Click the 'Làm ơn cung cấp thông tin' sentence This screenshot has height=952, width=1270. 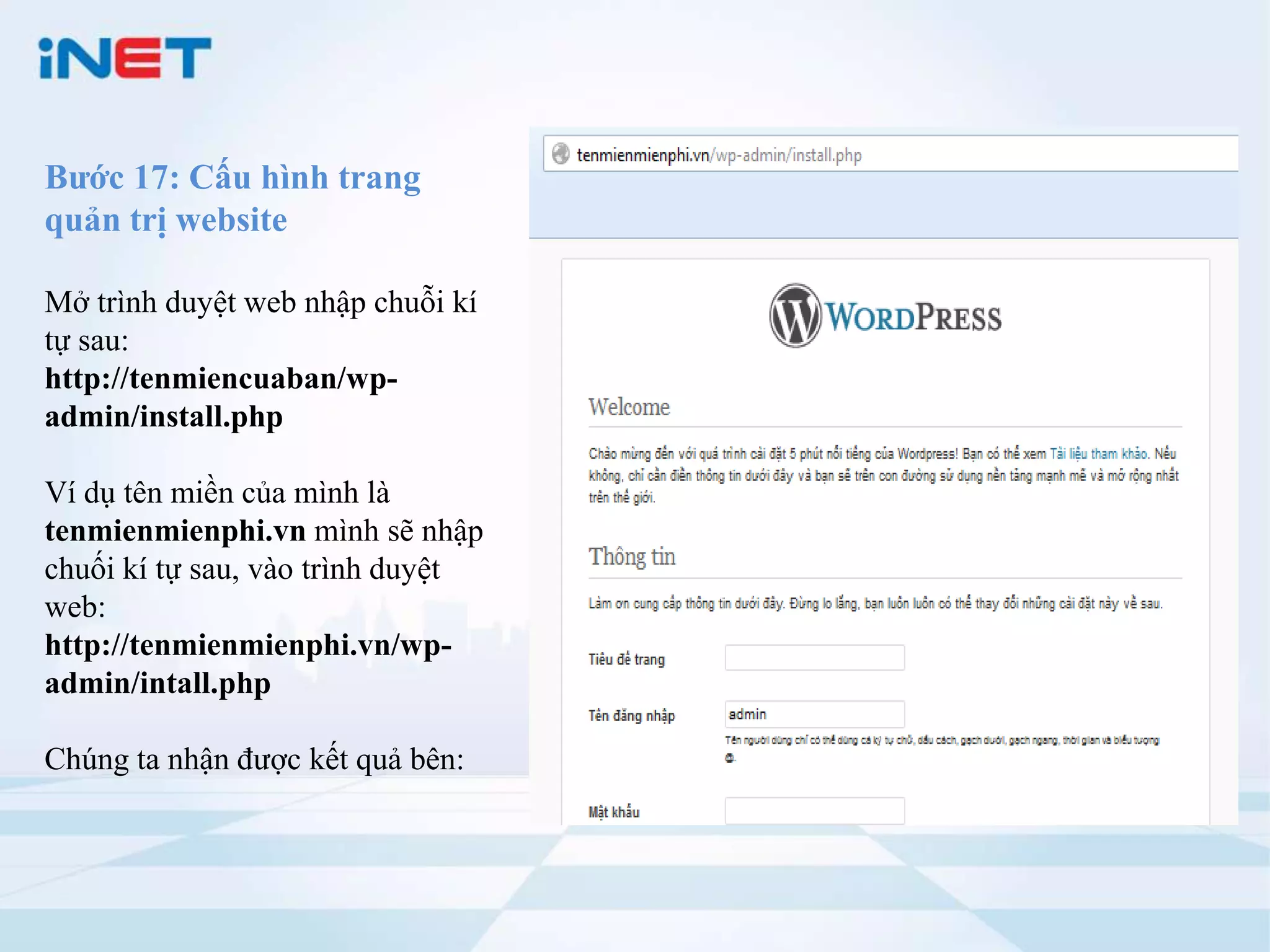pos(875,604)
